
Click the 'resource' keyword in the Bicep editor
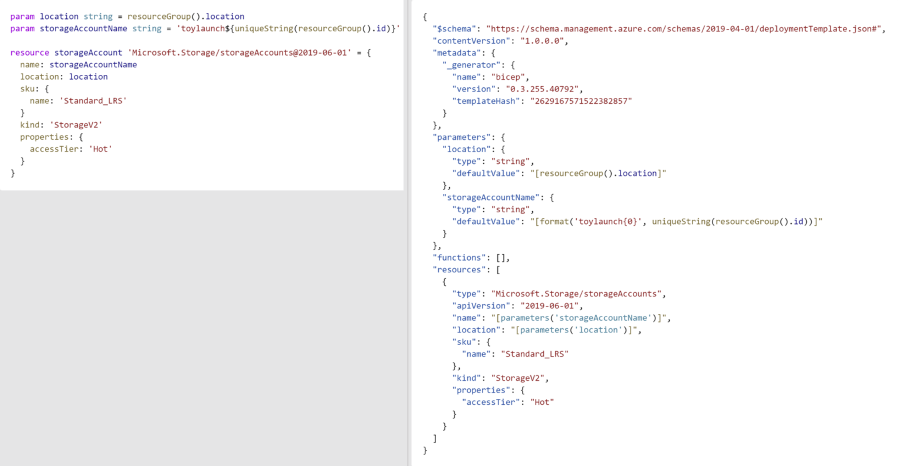(x=29, y=51)
